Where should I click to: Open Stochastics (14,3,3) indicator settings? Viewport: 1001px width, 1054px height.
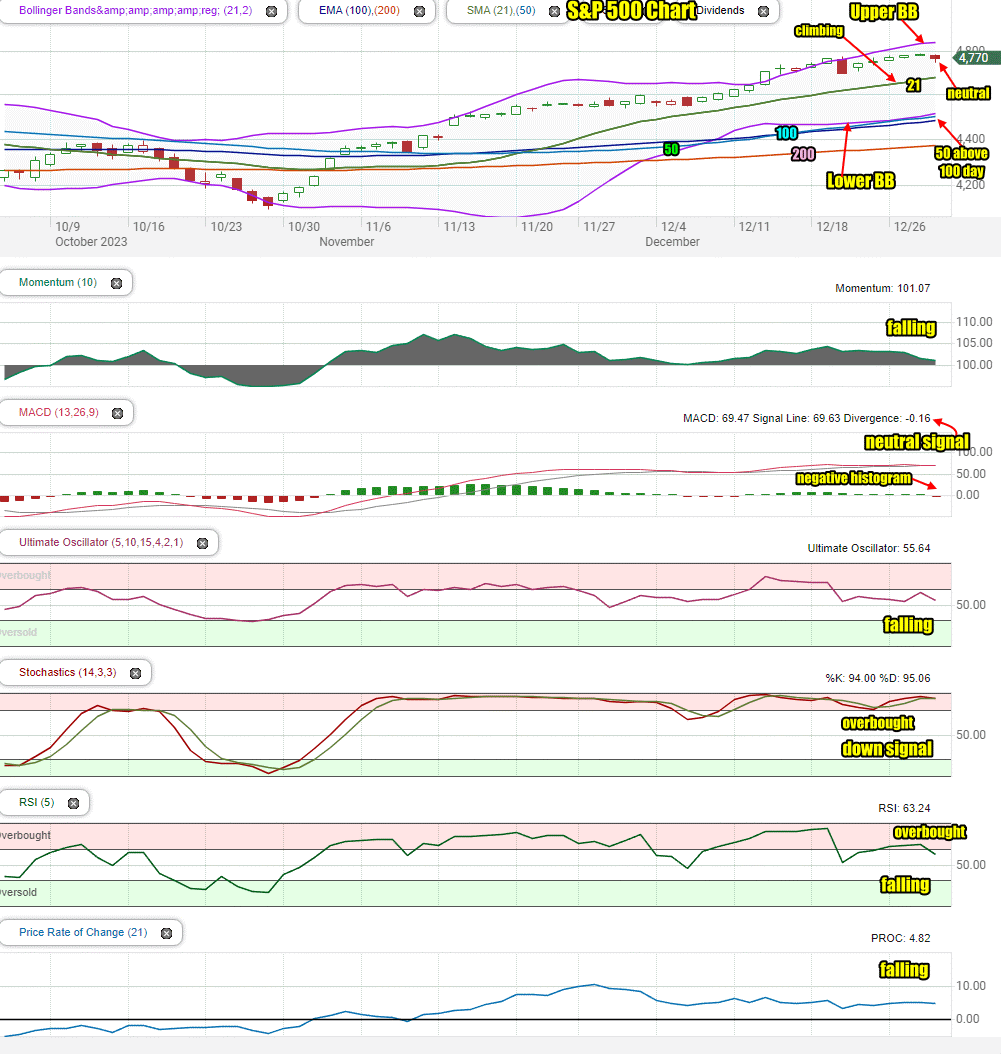(67, 672)
